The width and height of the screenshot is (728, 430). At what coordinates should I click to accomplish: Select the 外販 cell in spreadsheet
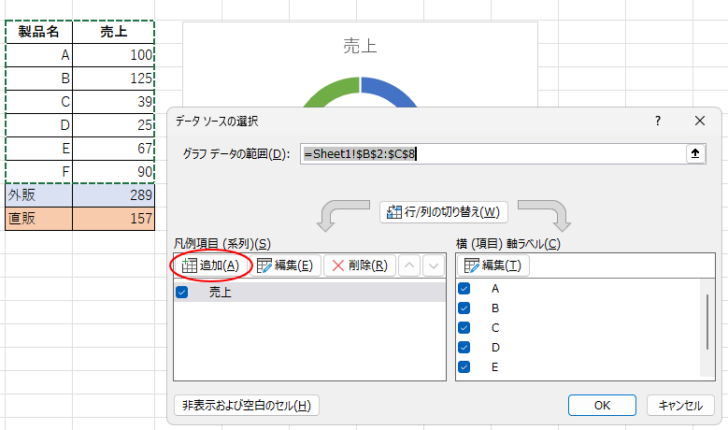coord(38,194)
